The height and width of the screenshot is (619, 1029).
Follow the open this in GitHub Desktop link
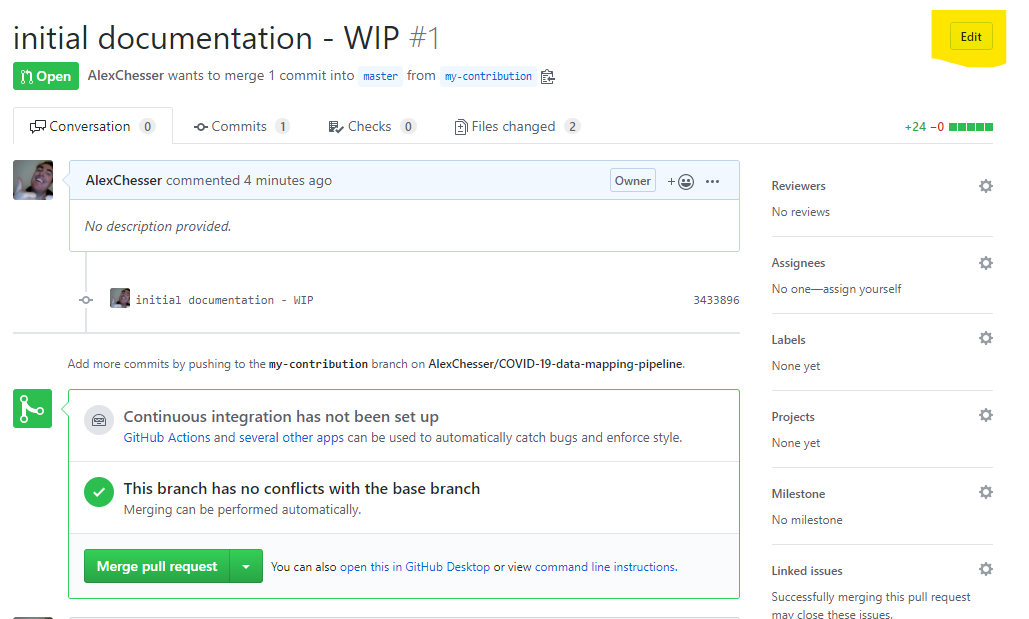coord(415,566)
